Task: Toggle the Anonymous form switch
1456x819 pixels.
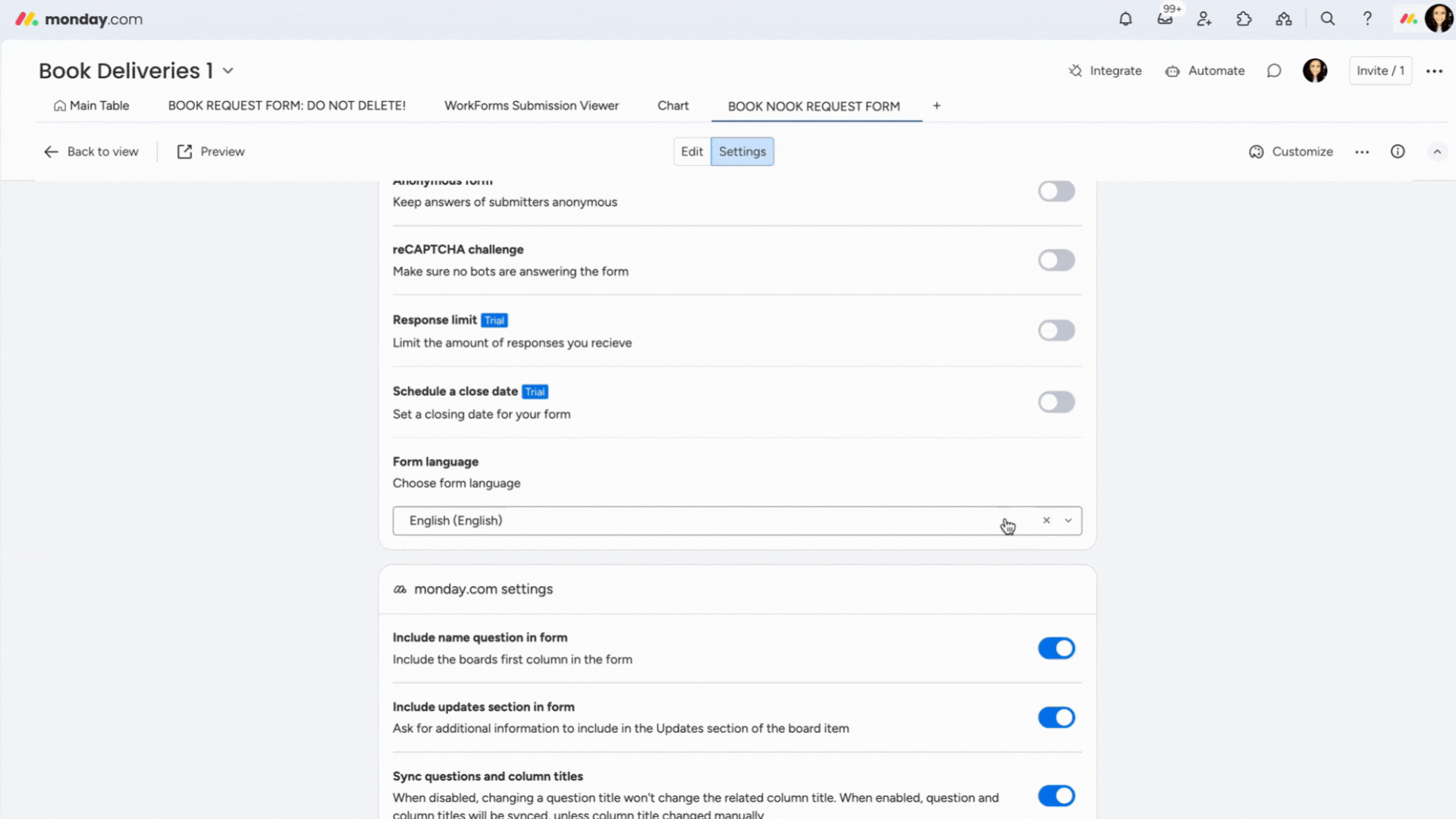Action: point(1056,191)
